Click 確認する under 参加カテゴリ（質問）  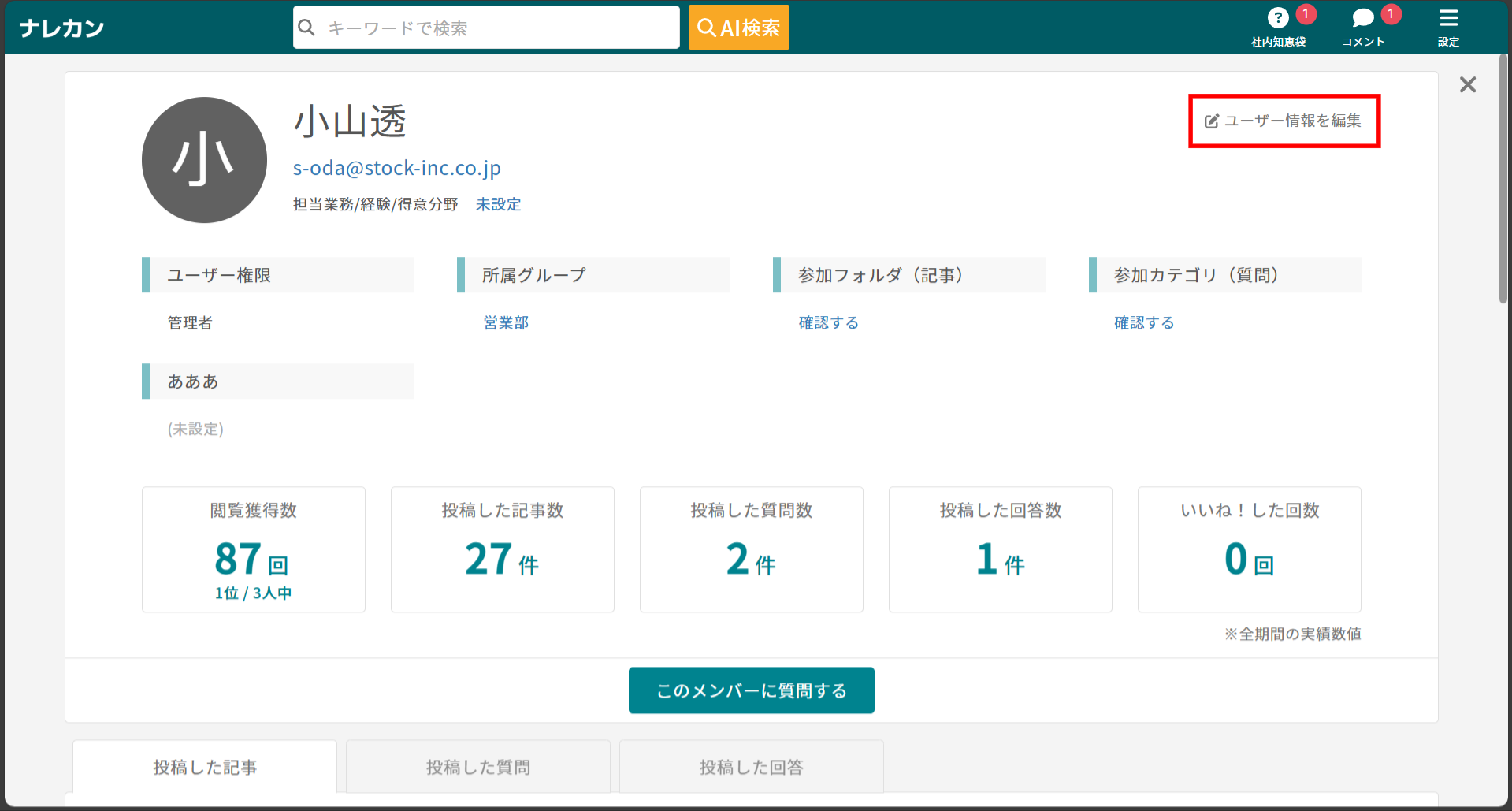pyautogui.click(x=1143, y=322)
